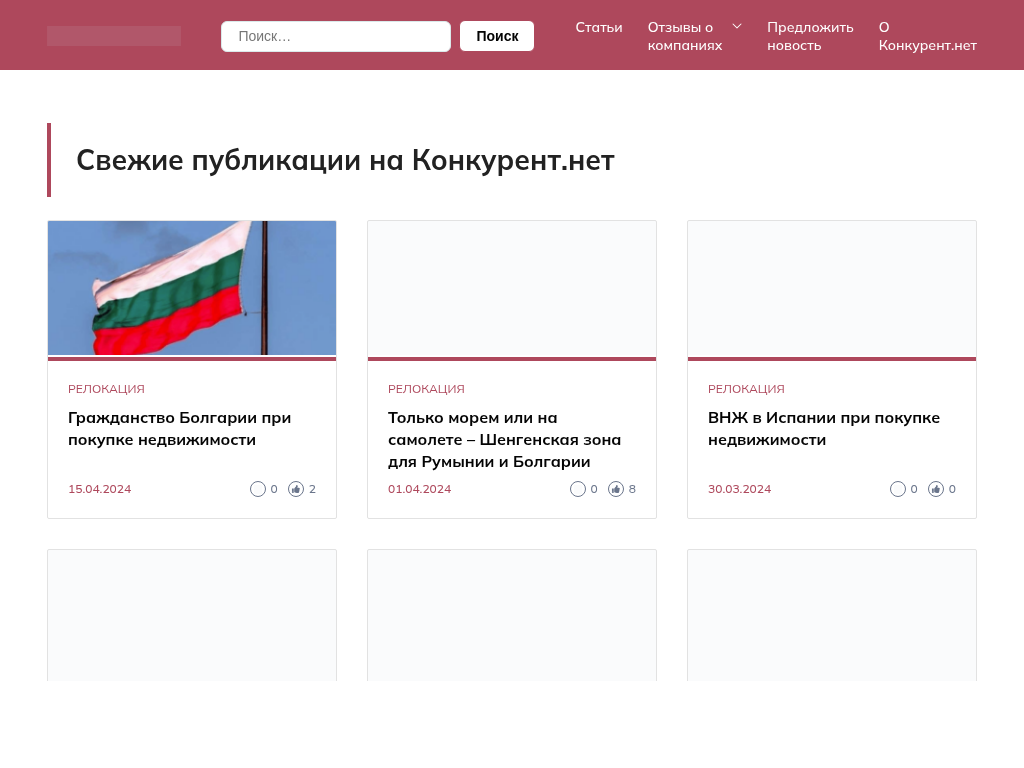Click date 15.04.2024 on Болгарии card

99,489
